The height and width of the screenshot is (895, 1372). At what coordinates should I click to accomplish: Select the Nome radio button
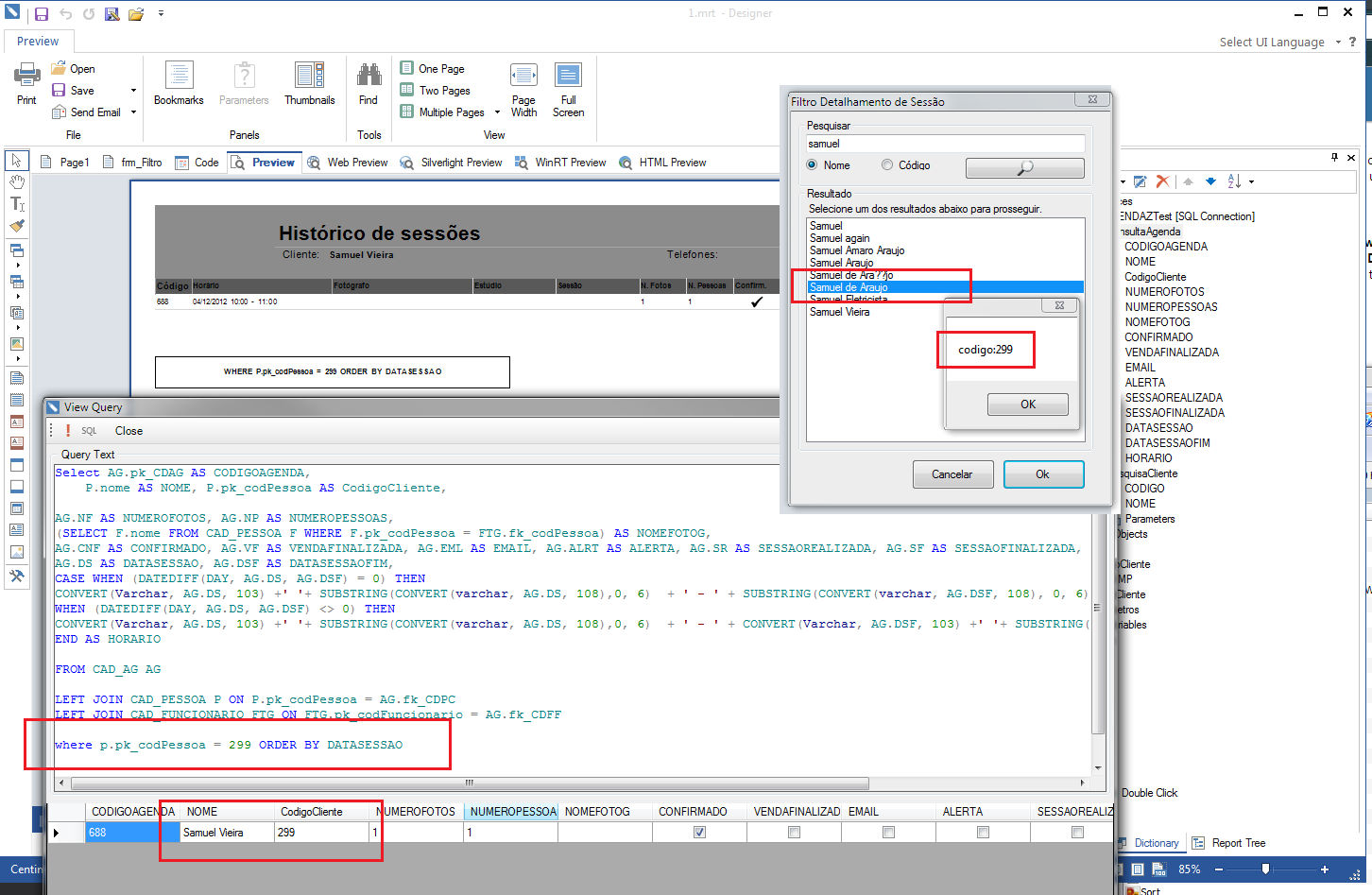click(x=812, y=165)
